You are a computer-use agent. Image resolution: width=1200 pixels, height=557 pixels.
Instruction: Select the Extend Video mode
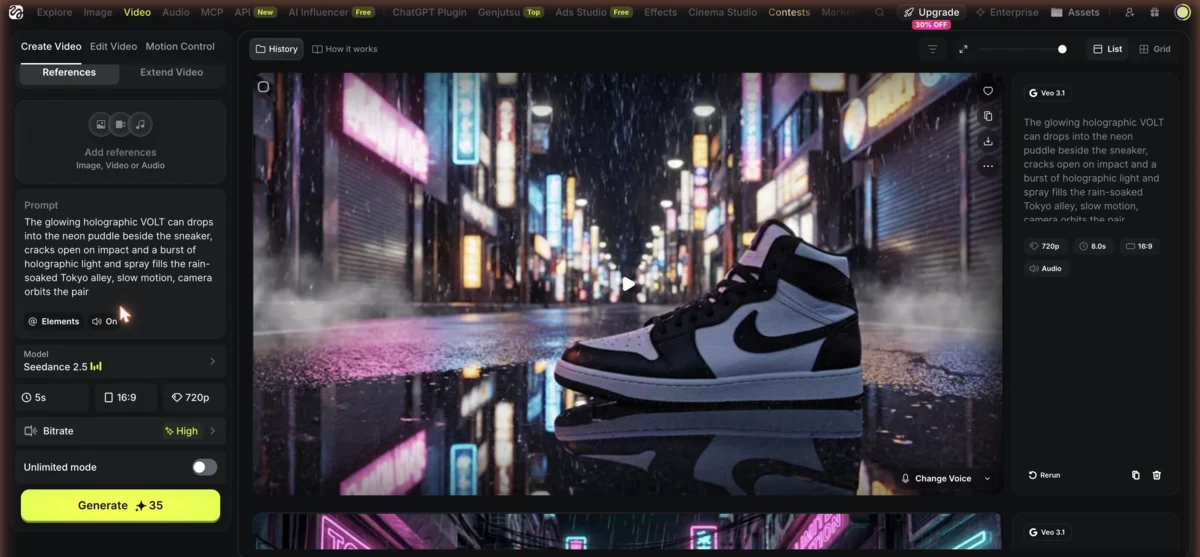point(171,72)
